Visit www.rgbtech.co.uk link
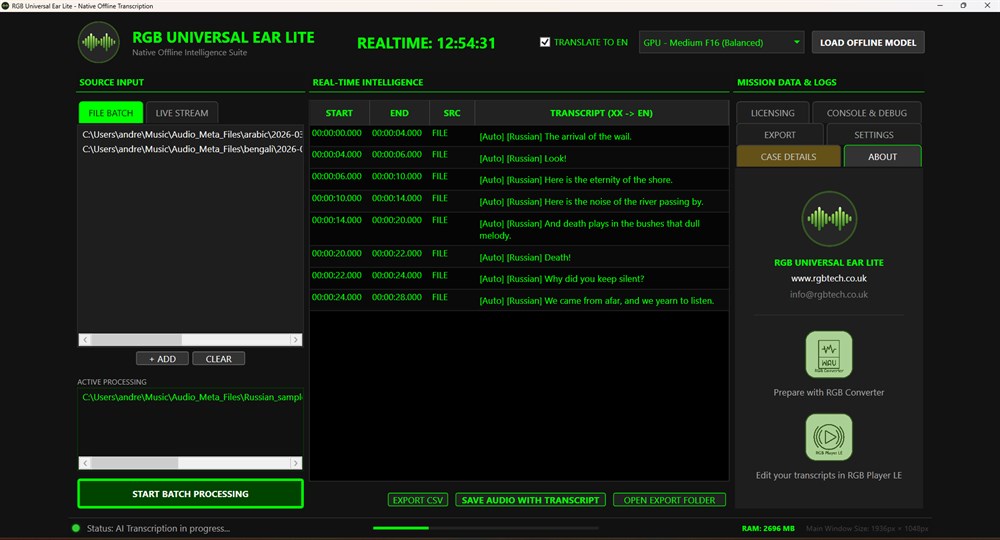This screenshot has width=1000, height=540. 828,279
